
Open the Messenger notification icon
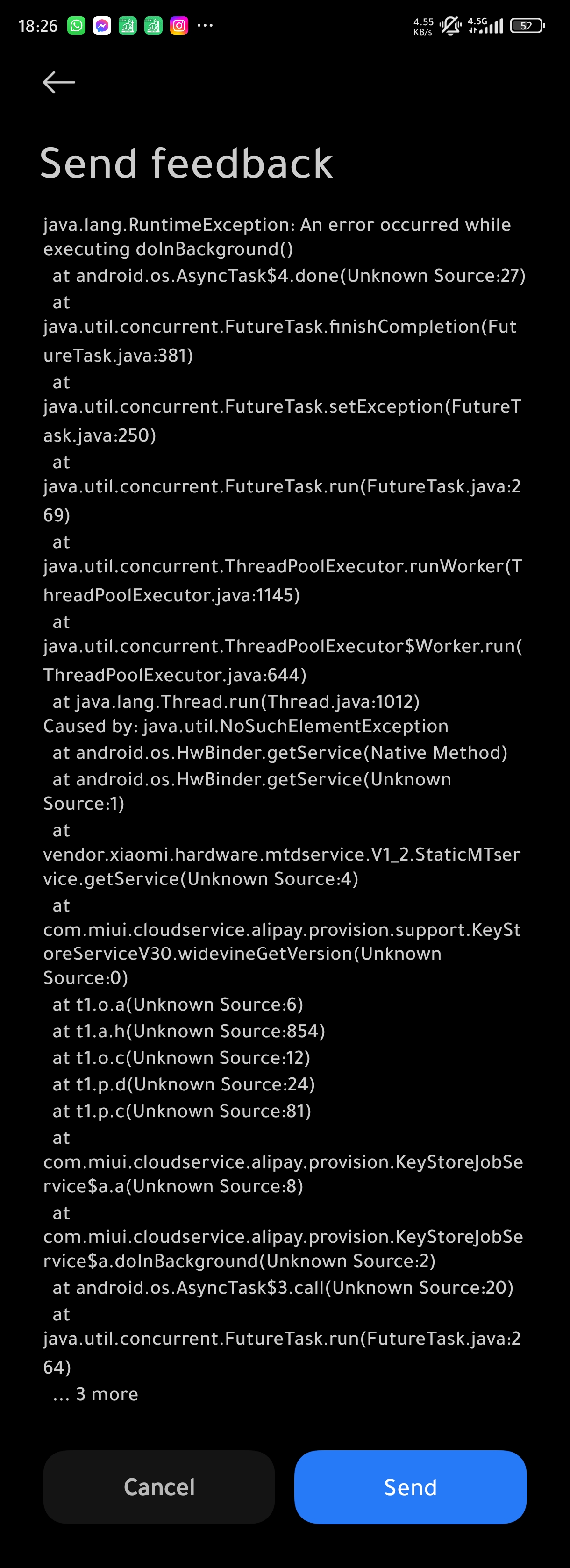[102, 26]
